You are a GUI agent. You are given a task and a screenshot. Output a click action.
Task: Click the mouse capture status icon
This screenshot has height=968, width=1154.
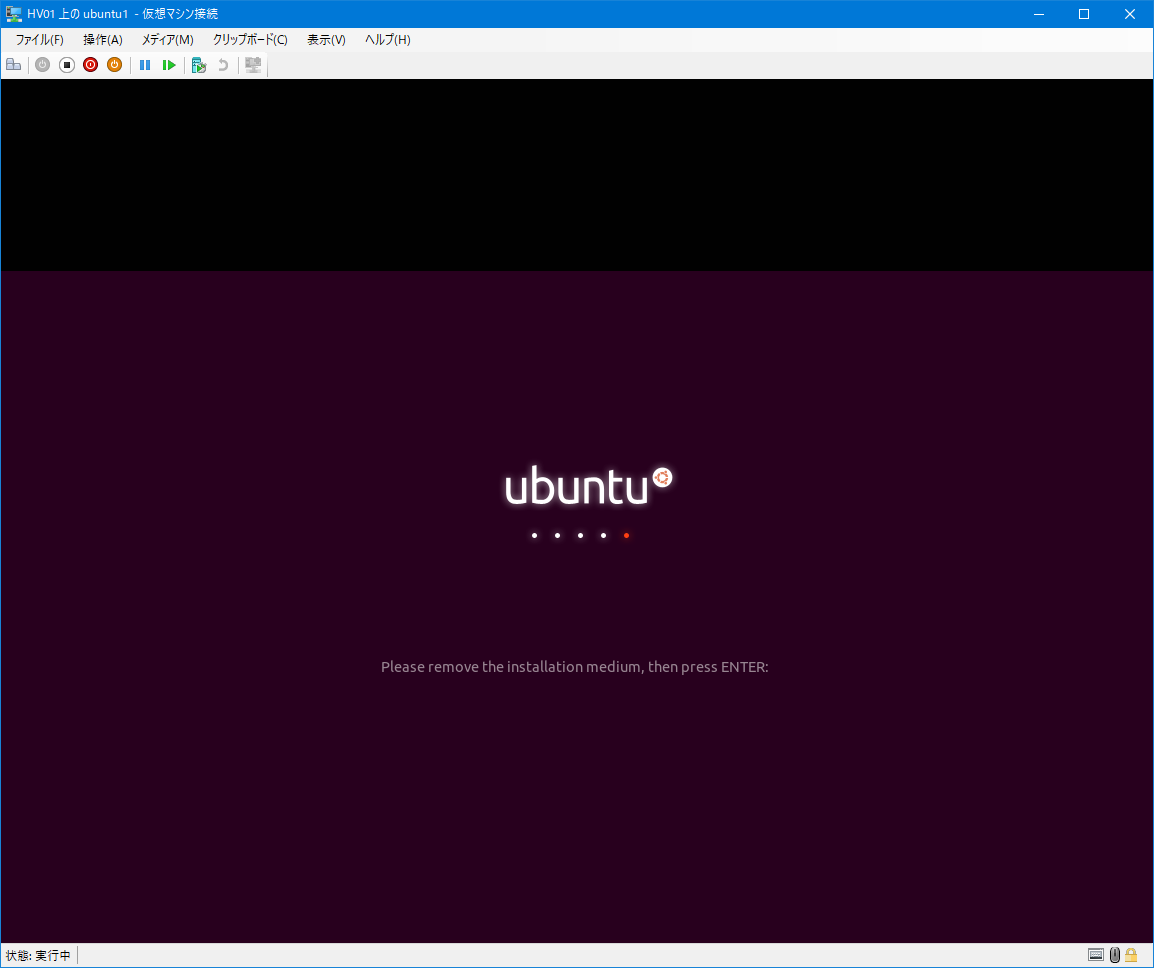coord(1114,955)
